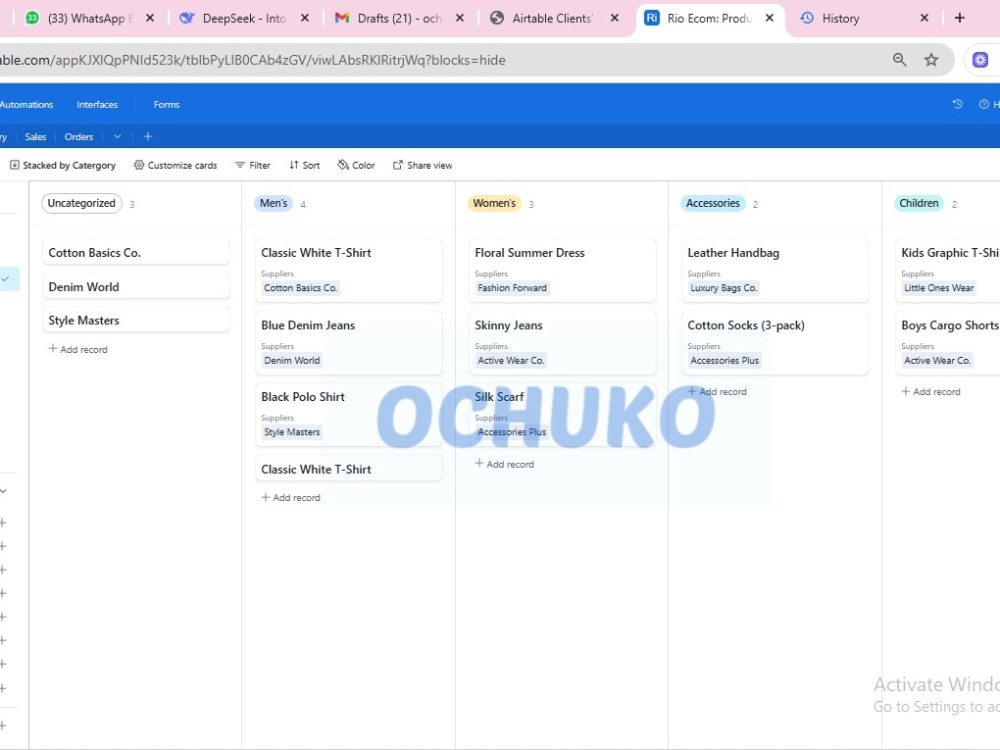This screenshot has height=750, width=1000.
Task: Open the base history clock icon
Action: point(957,104)
